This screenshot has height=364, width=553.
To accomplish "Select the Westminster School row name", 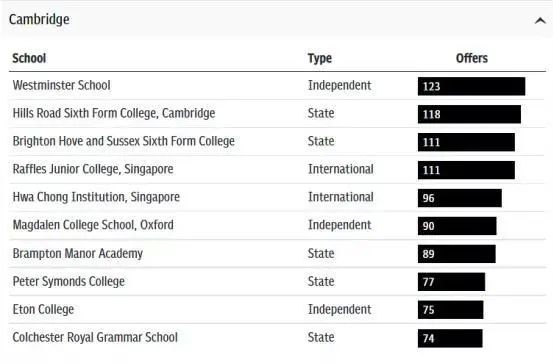I will click(61, 85).
